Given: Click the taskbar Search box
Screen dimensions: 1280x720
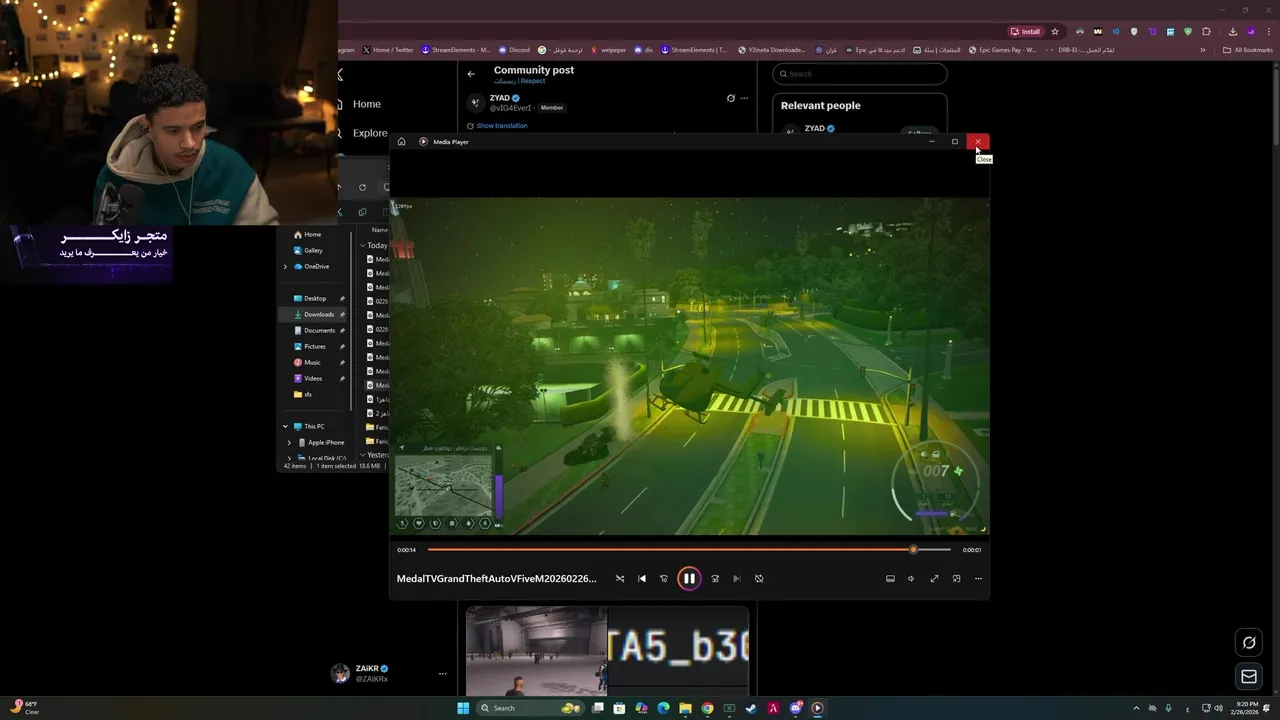Looking at the screenshot, I should coord(530,708).
